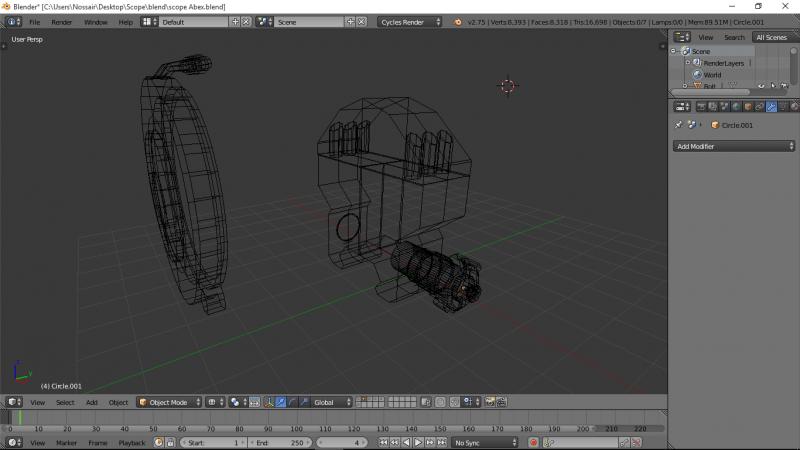Open the Cycles Render engine dropdown
The width and height of the screenshot is (800, 450).
point(410,22)
